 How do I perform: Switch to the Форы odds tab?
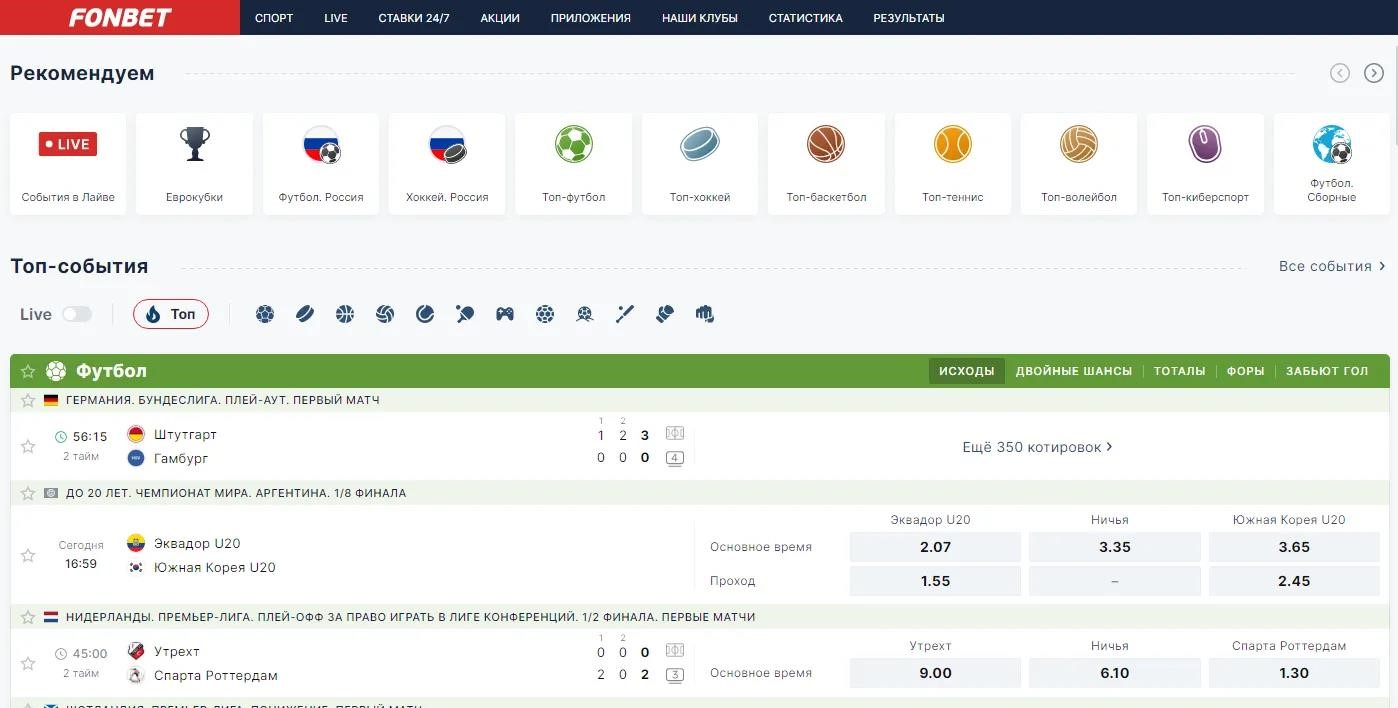tap(1246, 371)
